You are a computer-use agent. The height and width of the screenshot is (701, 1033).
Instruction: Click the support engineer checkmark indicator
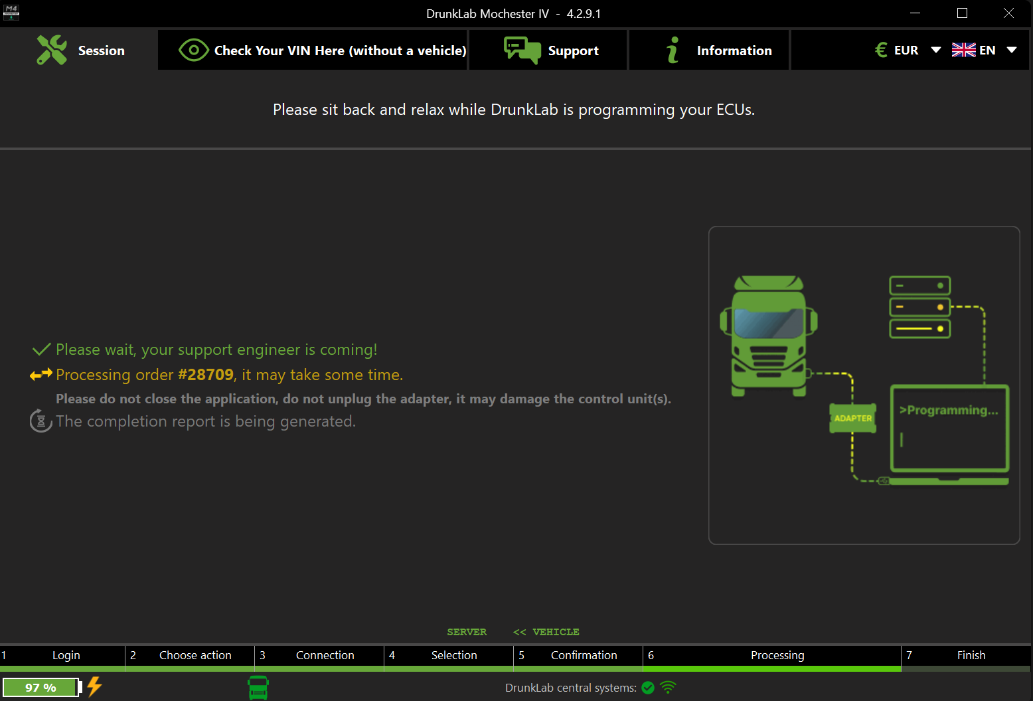[x=40, y=349]
